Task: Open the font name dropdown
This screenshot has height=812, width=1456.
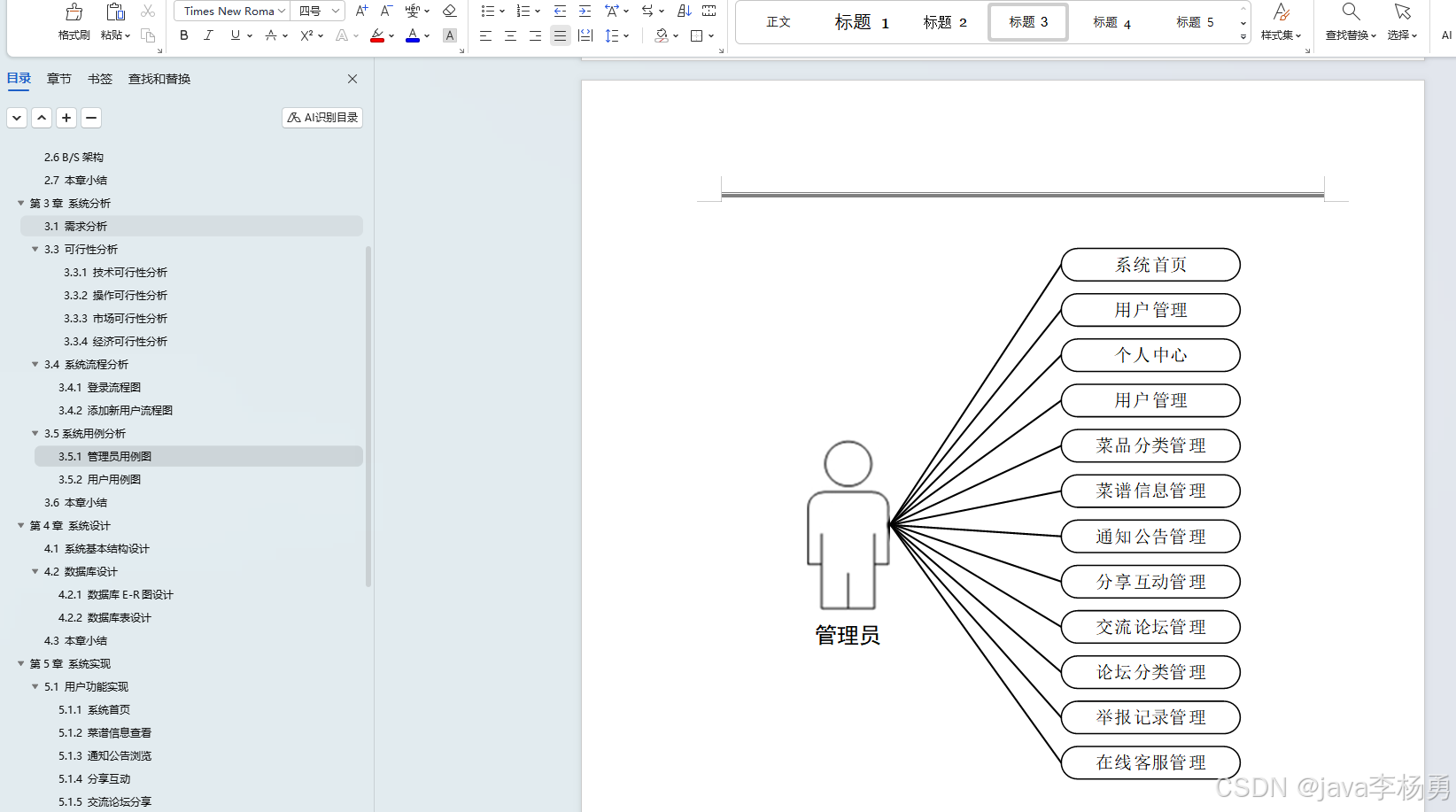Action: point(282,11)
